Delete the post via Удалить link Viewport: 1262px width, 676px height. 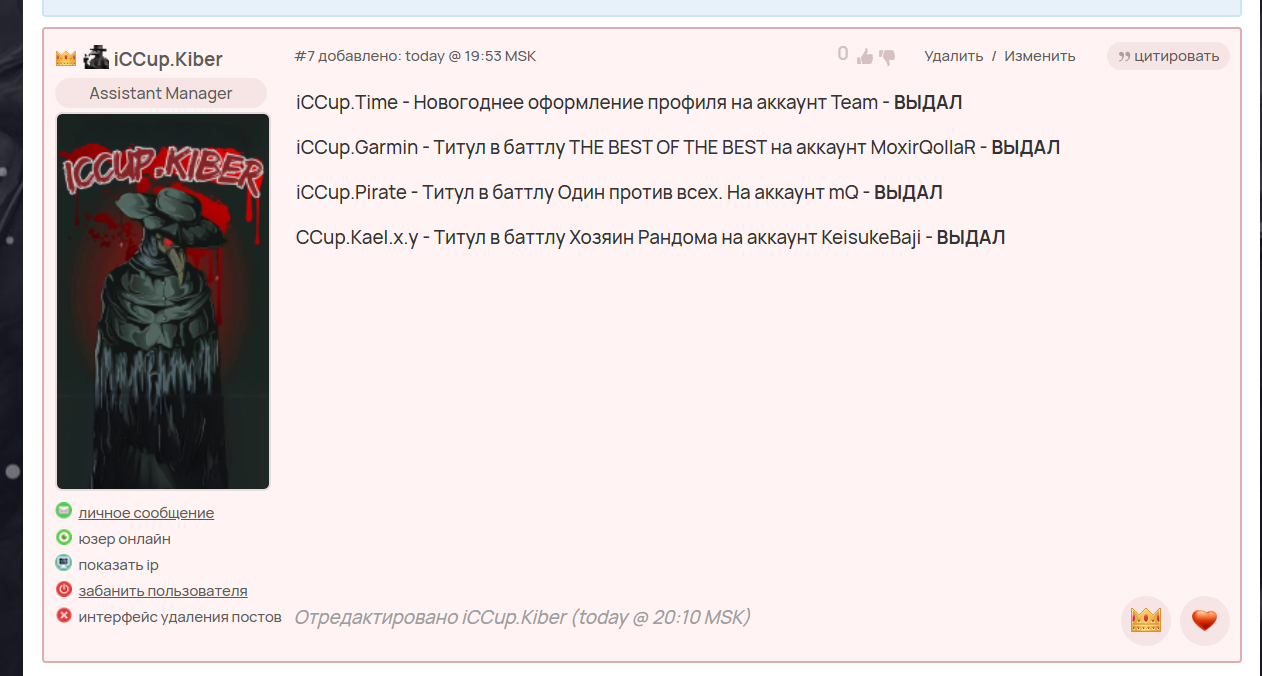(x=954, y=56)
